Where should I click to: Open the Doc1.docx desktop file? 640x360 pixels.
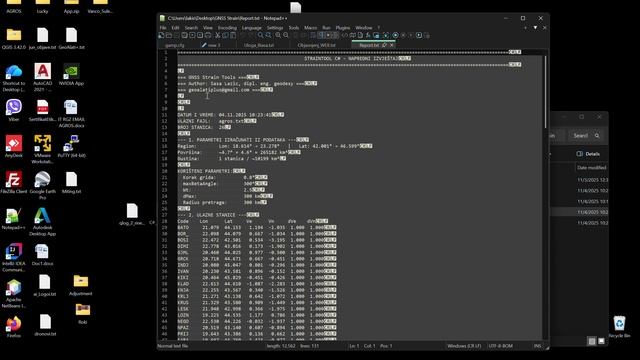click(42, 255)
